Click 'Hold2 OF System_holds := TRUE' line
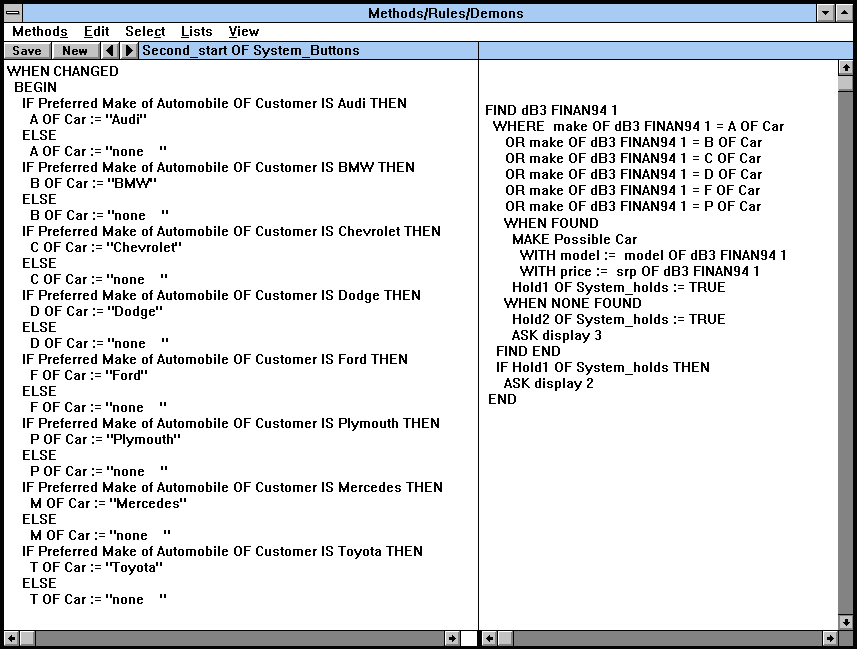This screenshot has height=649, width=857. point(619,319)
